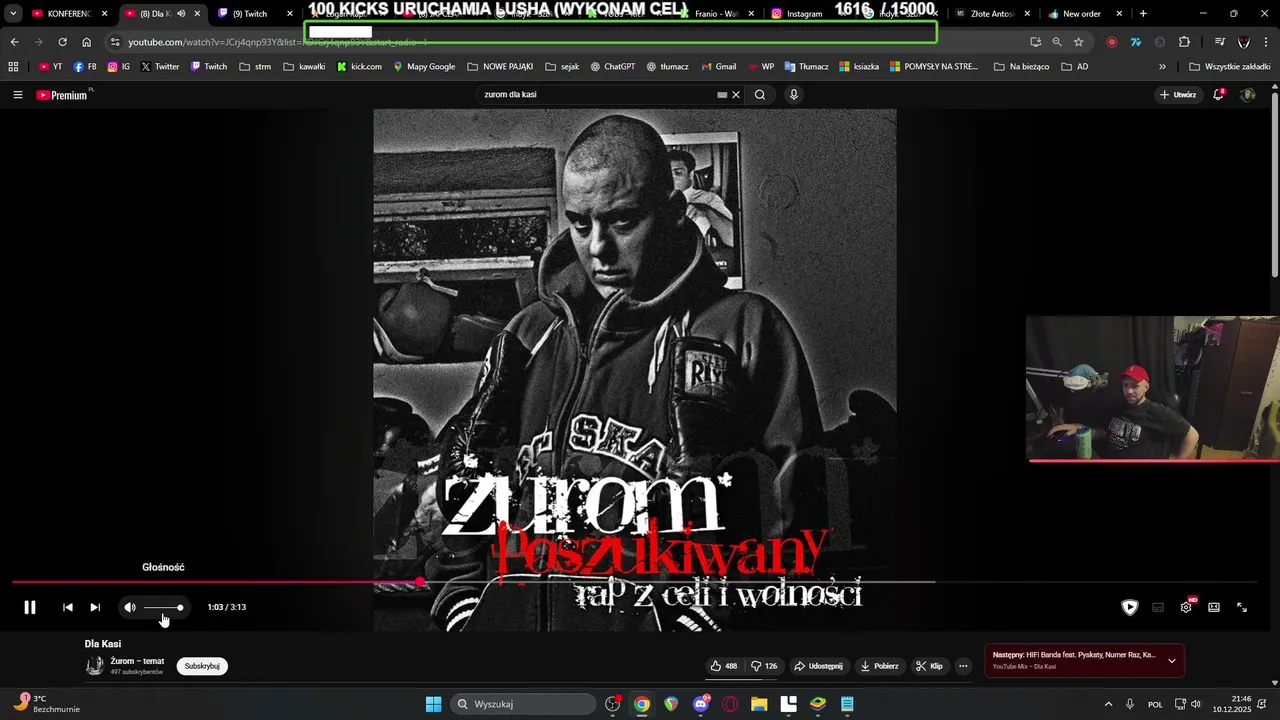Enter fullscreen video mode
The width and height of the screenshot is (1280, 720).
pos(1242,607)
